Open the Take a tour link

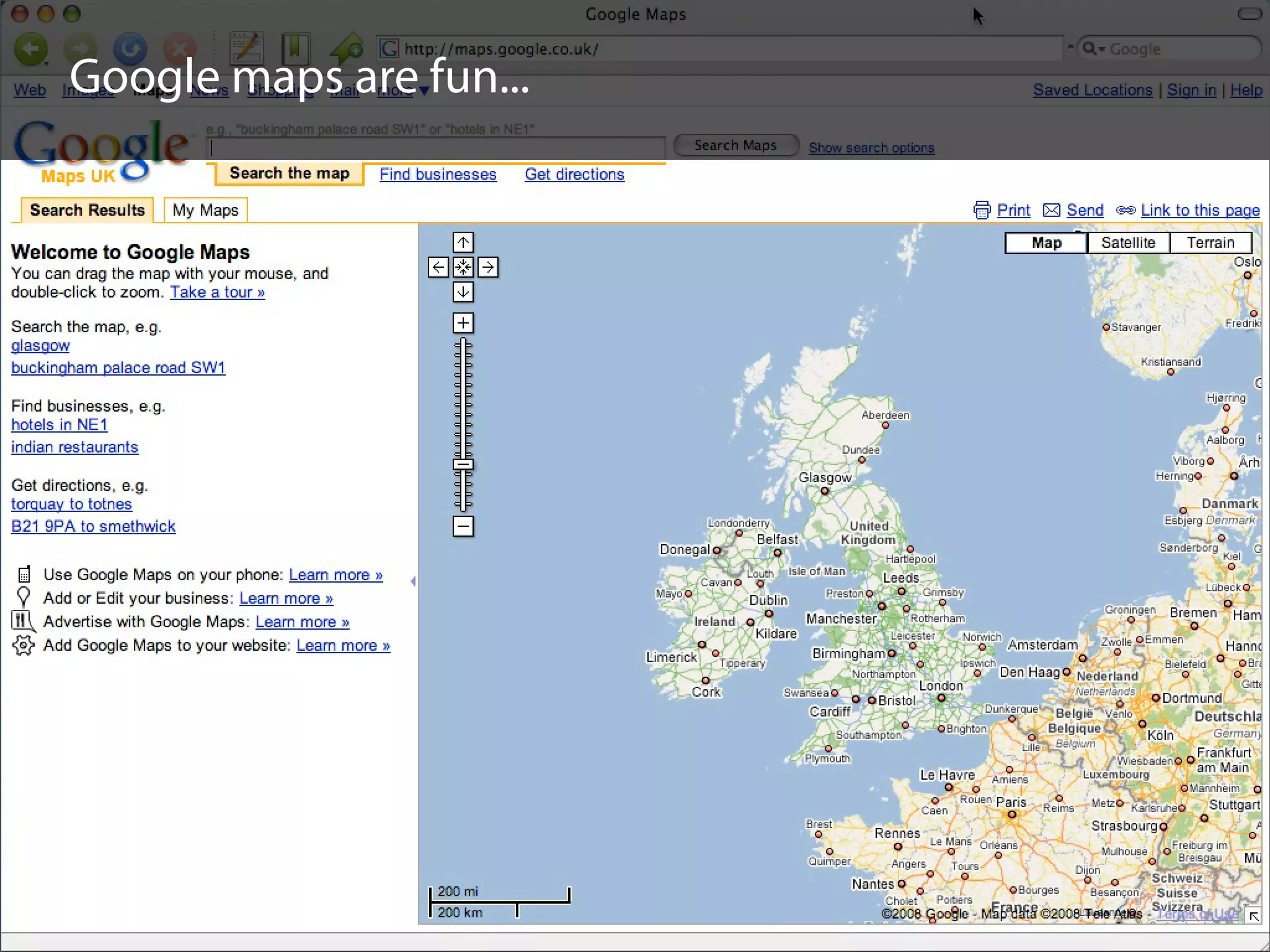[x=218, y=292]
